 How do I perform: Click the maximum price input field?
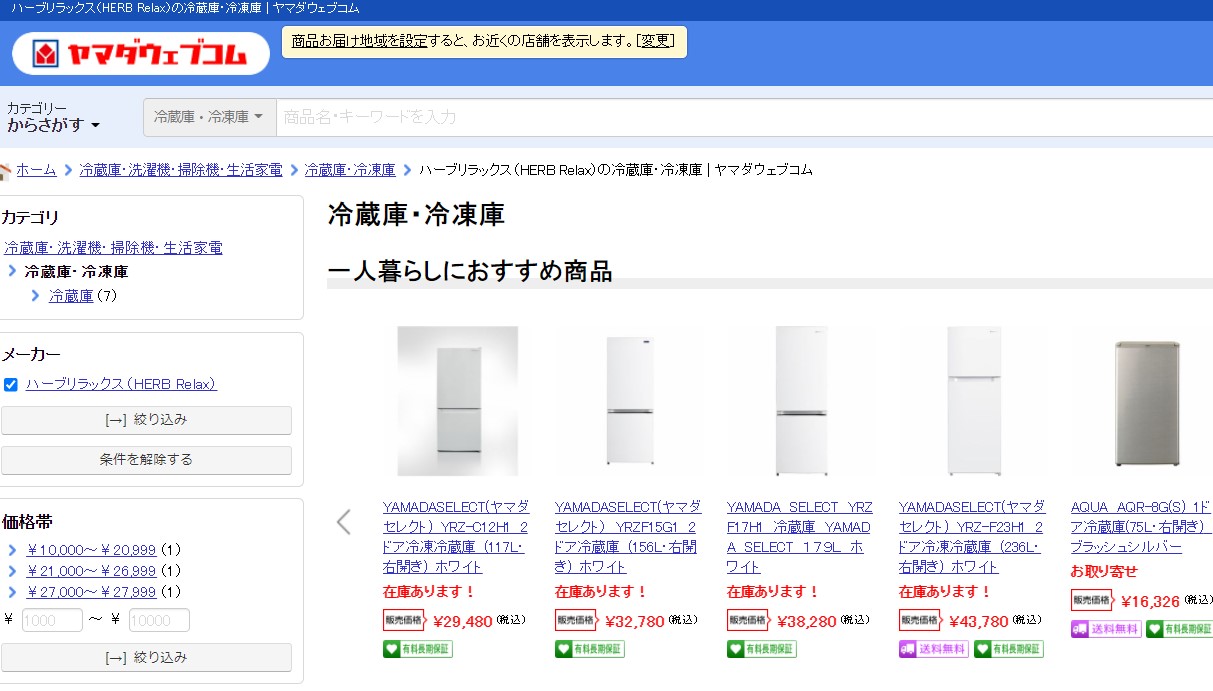click(x=159, y=620)
